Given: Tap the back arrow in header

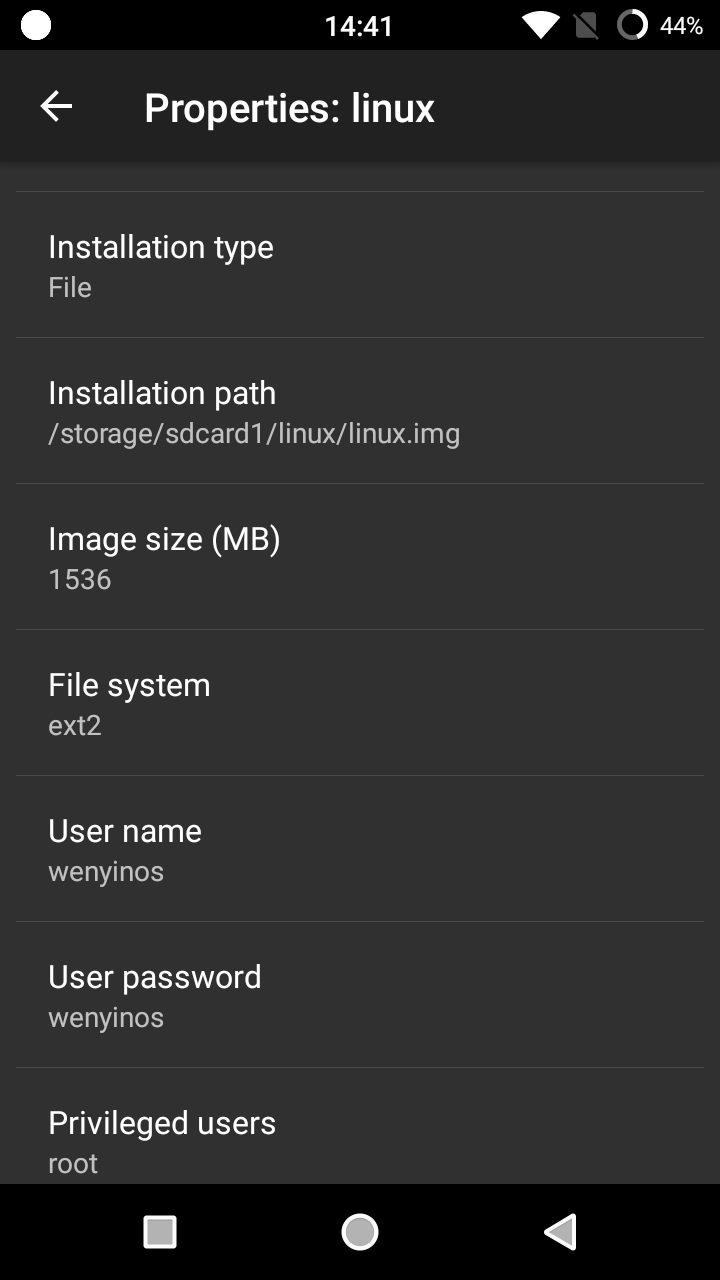Looking at the screenshot, I should [56, 107].
